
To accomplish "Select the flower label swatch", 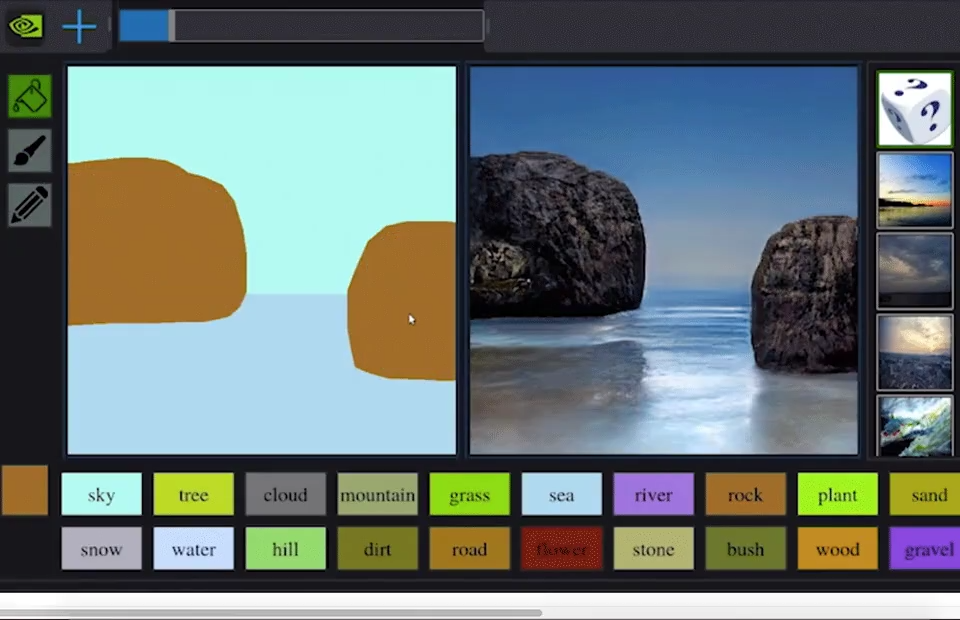I will click(561, 548).
